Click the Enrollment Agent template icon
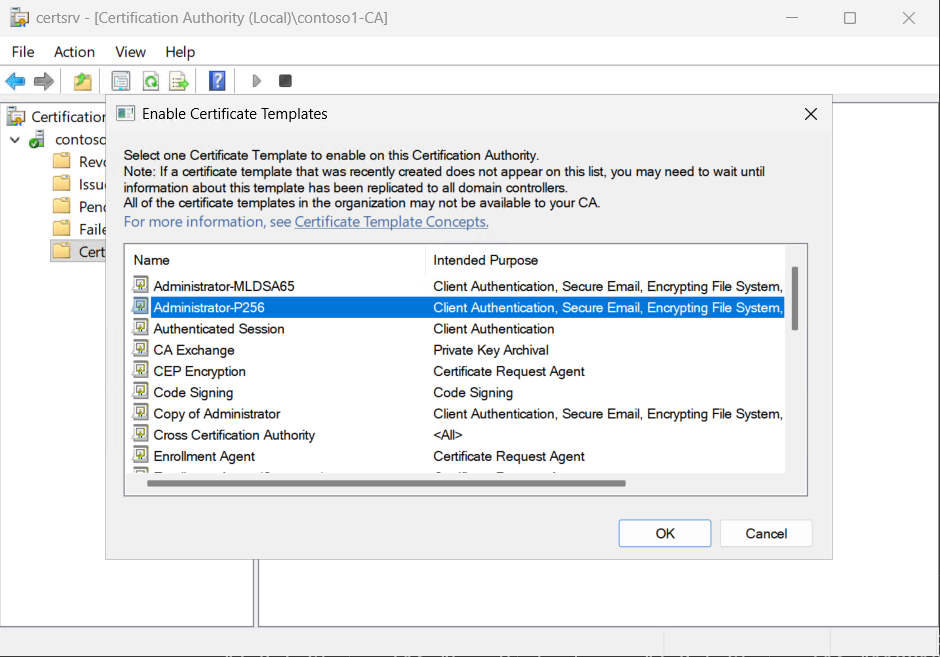 [140, 455]
